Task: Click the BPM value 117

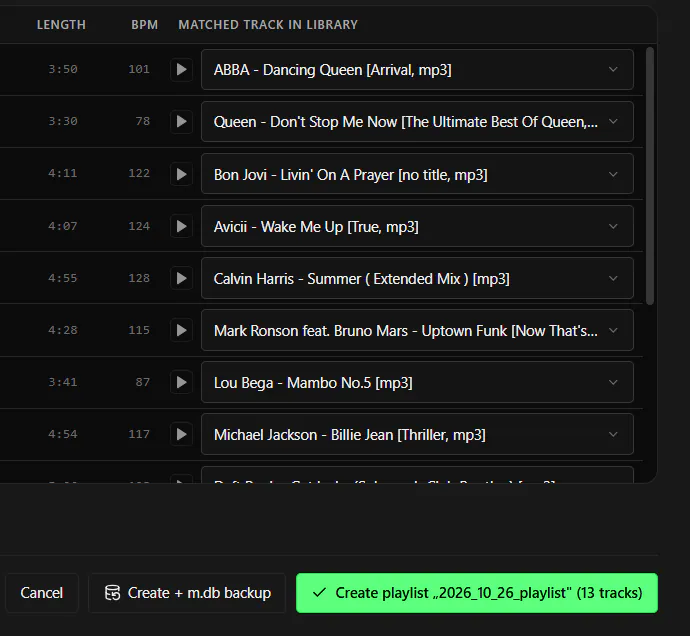Action: click(x=139, y=434)
